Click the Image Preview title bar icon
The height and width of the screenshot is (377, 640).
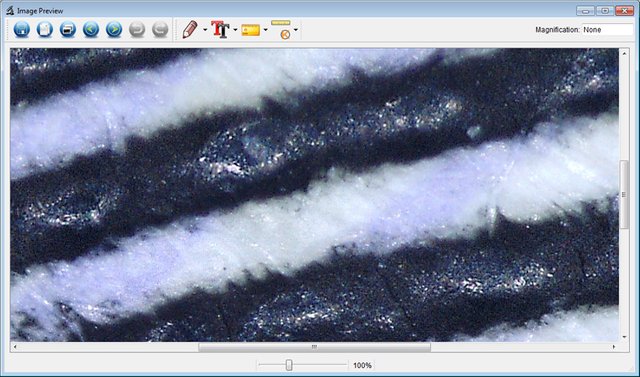[x=10, y=10]
